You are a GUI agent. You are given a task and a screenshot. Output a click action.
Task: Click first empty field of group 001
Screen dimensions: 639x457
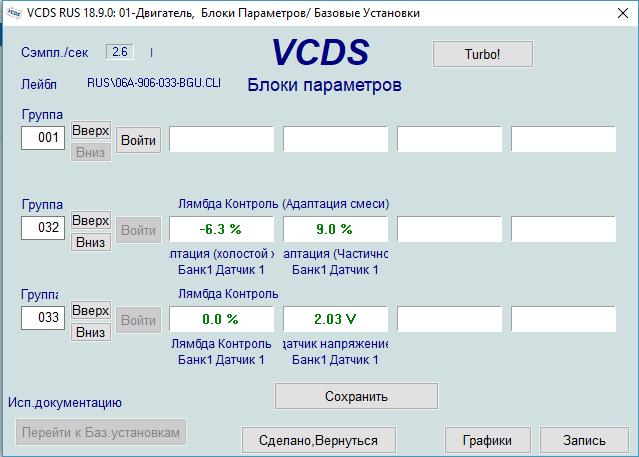[x=221, y=139]
